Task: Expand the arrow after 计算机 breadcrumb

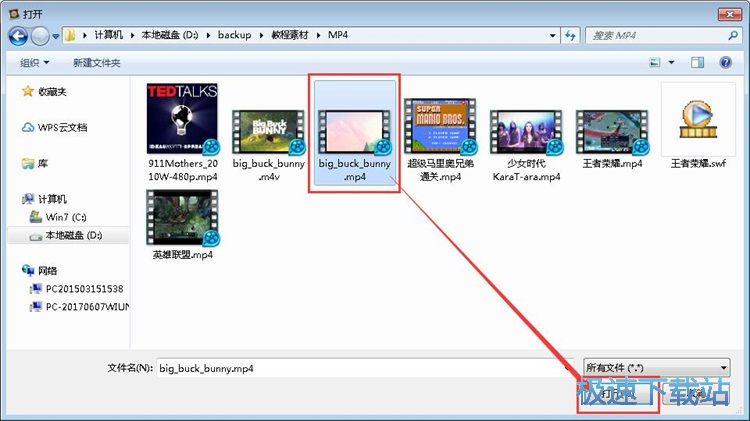Action: (x=132, y=35)
